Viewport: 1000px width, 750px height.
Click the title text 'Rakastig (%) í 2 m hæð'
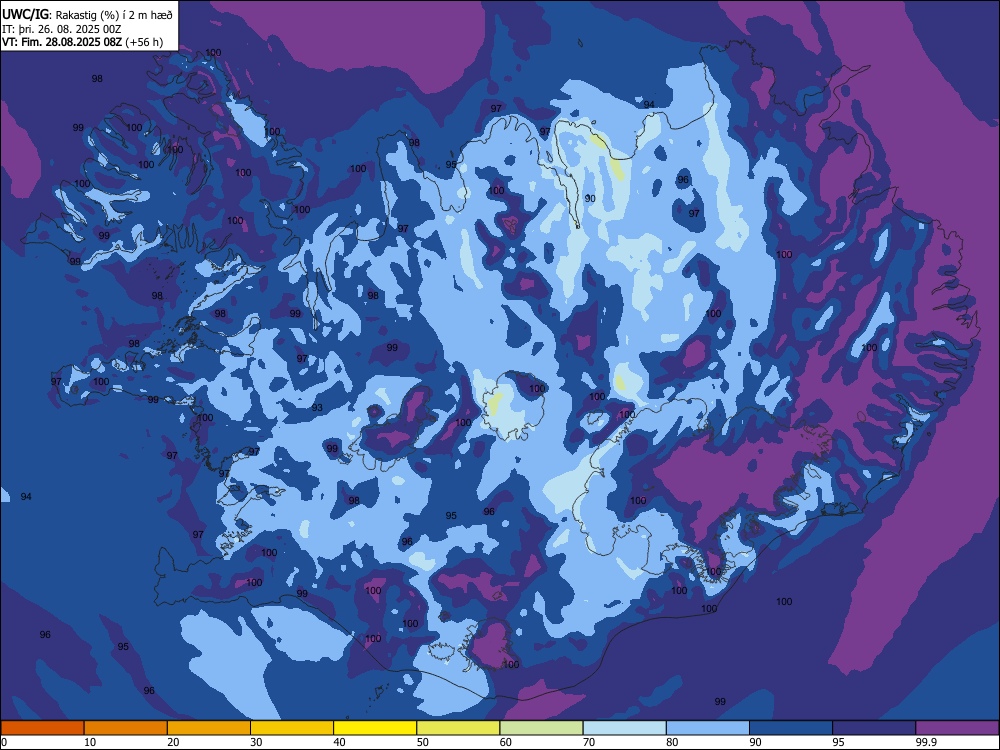[x=114, y=14]
